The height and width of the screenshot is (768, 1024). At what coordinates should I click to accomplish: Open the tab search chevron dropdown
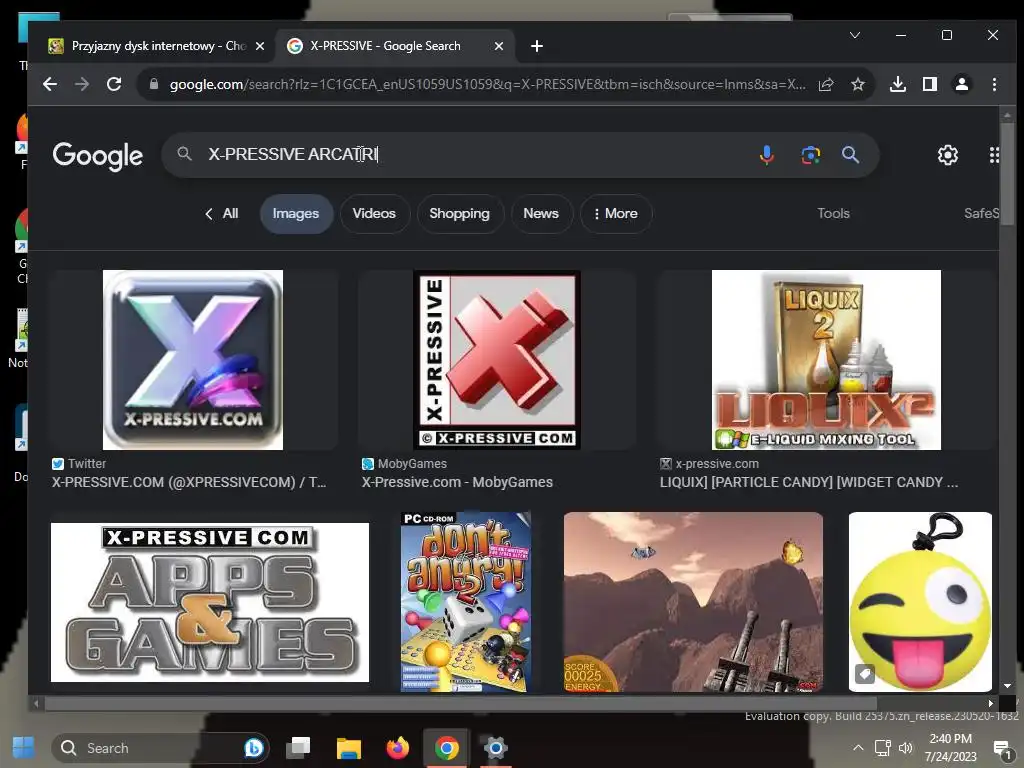855,35
